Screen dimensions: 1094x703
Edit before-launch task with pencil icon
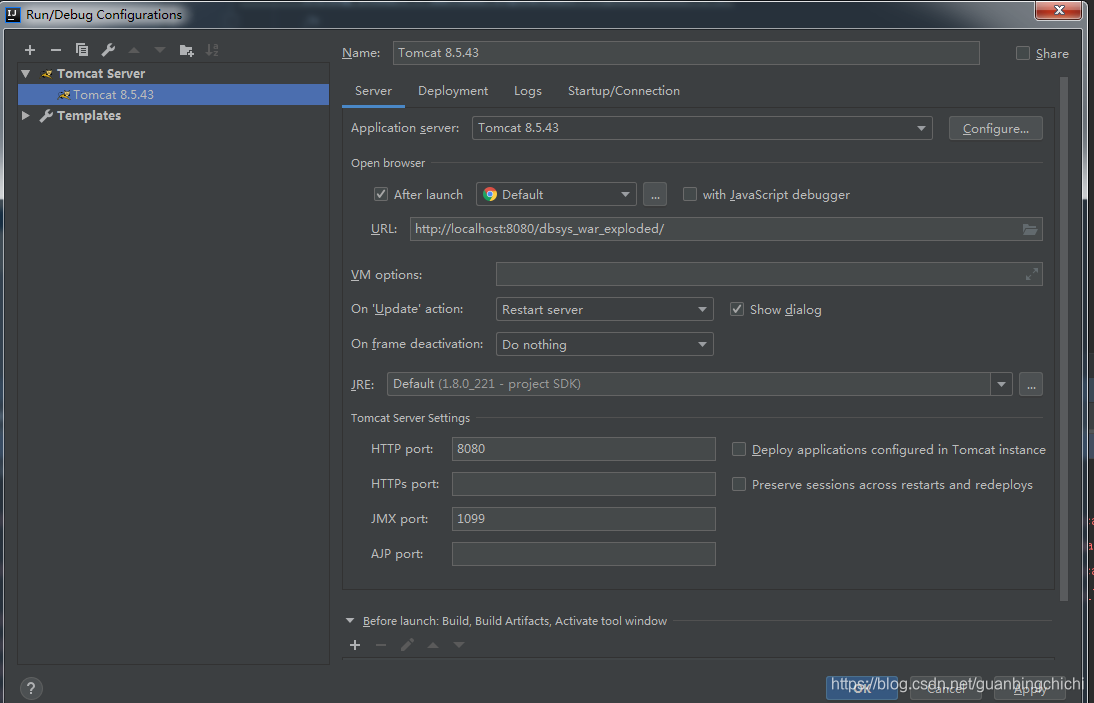407,645
